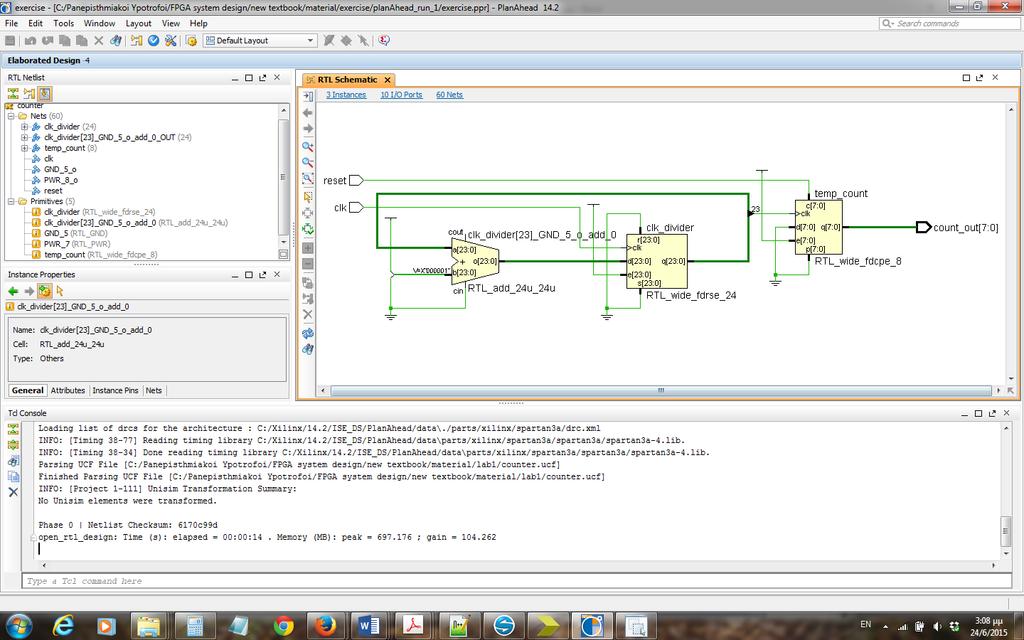This screenshot has height=640, width=1024.
Task: Expand the temp_count (8) net
Action: click(24, 148)
